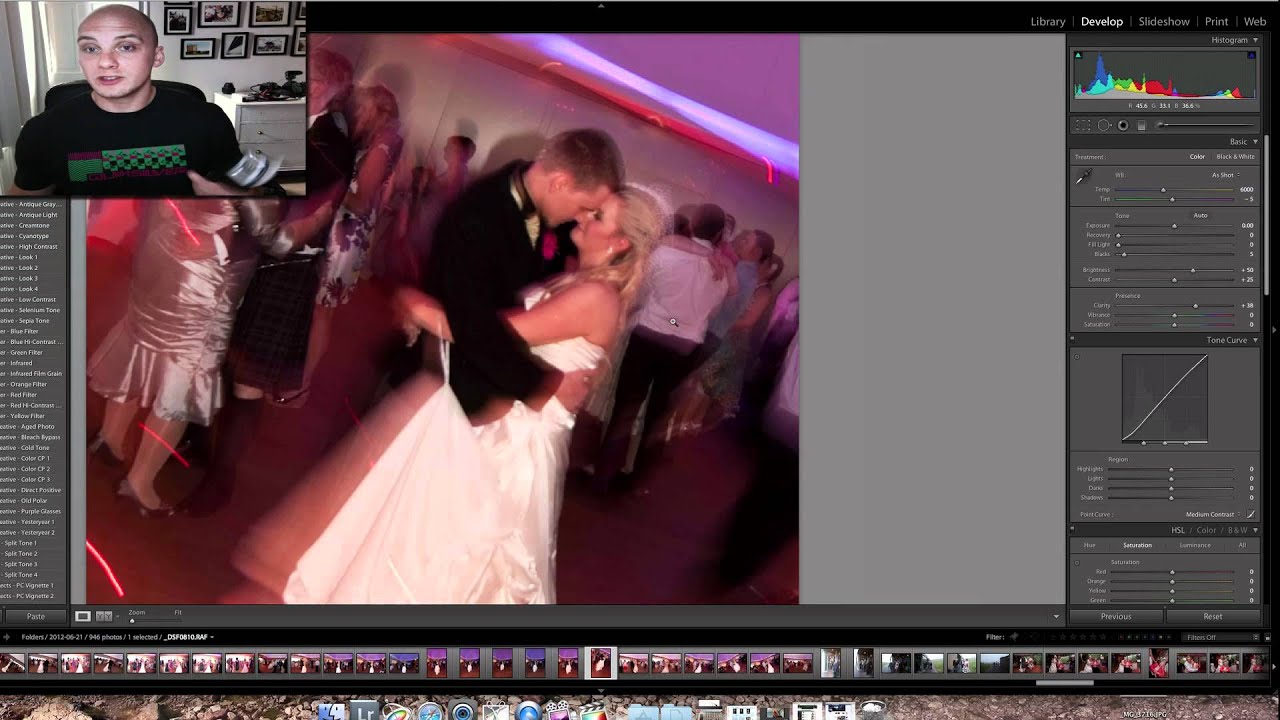Click the Previous button
Screen dimensions: 1280x720
(x=1116, y=616)
